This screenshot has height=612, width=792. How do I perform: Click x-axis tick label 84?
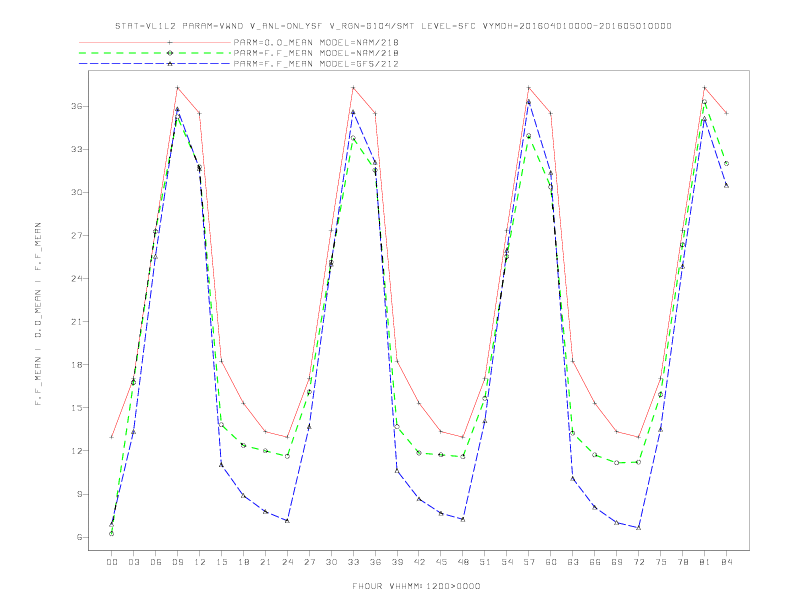pos(727,562)
